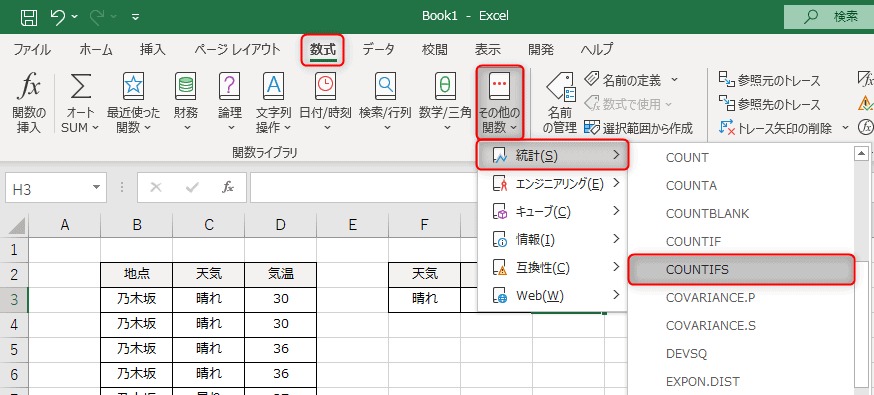
Task: Click the formula bar fx icon
Action: [x=228, y=188]
